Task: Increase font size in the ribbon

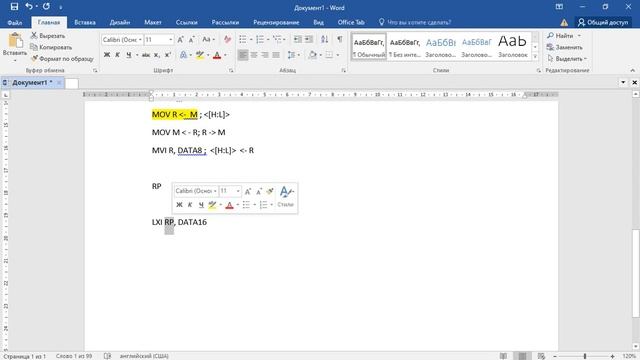Action: coord(180,40)
